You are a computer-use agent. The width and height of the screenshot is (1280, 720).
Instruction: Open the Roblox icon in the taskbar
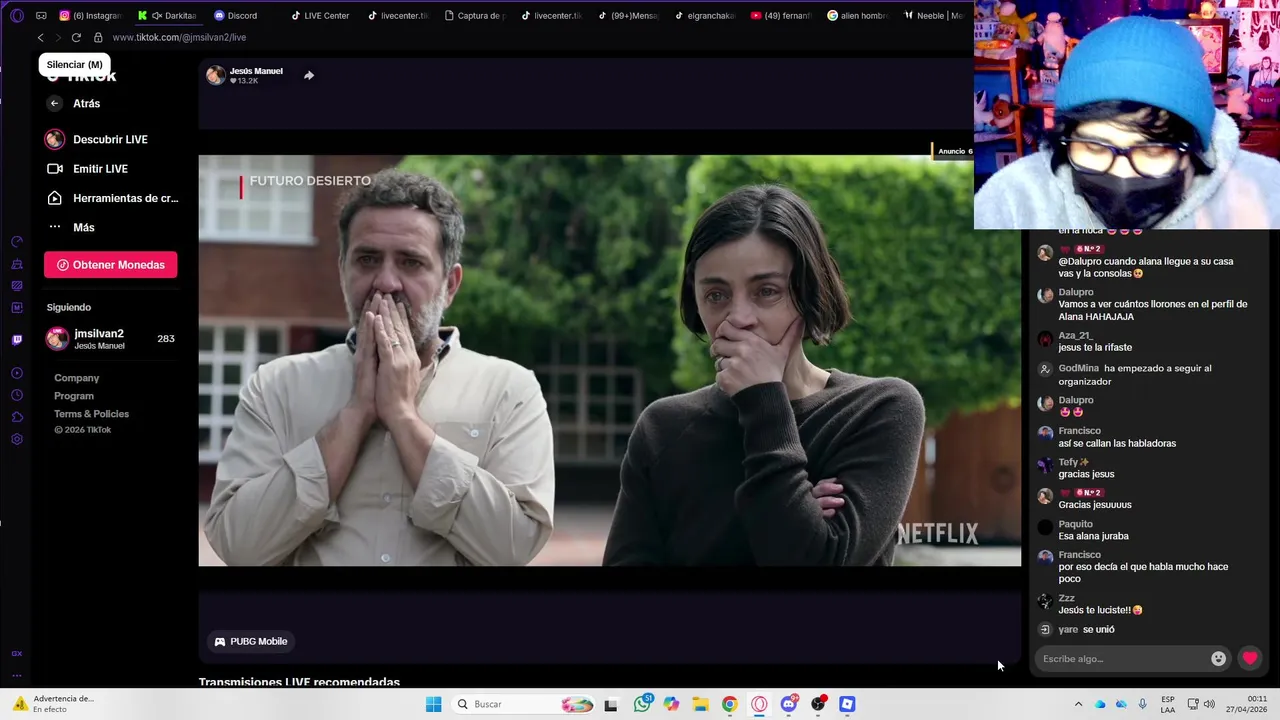click(x=847, y=704)
